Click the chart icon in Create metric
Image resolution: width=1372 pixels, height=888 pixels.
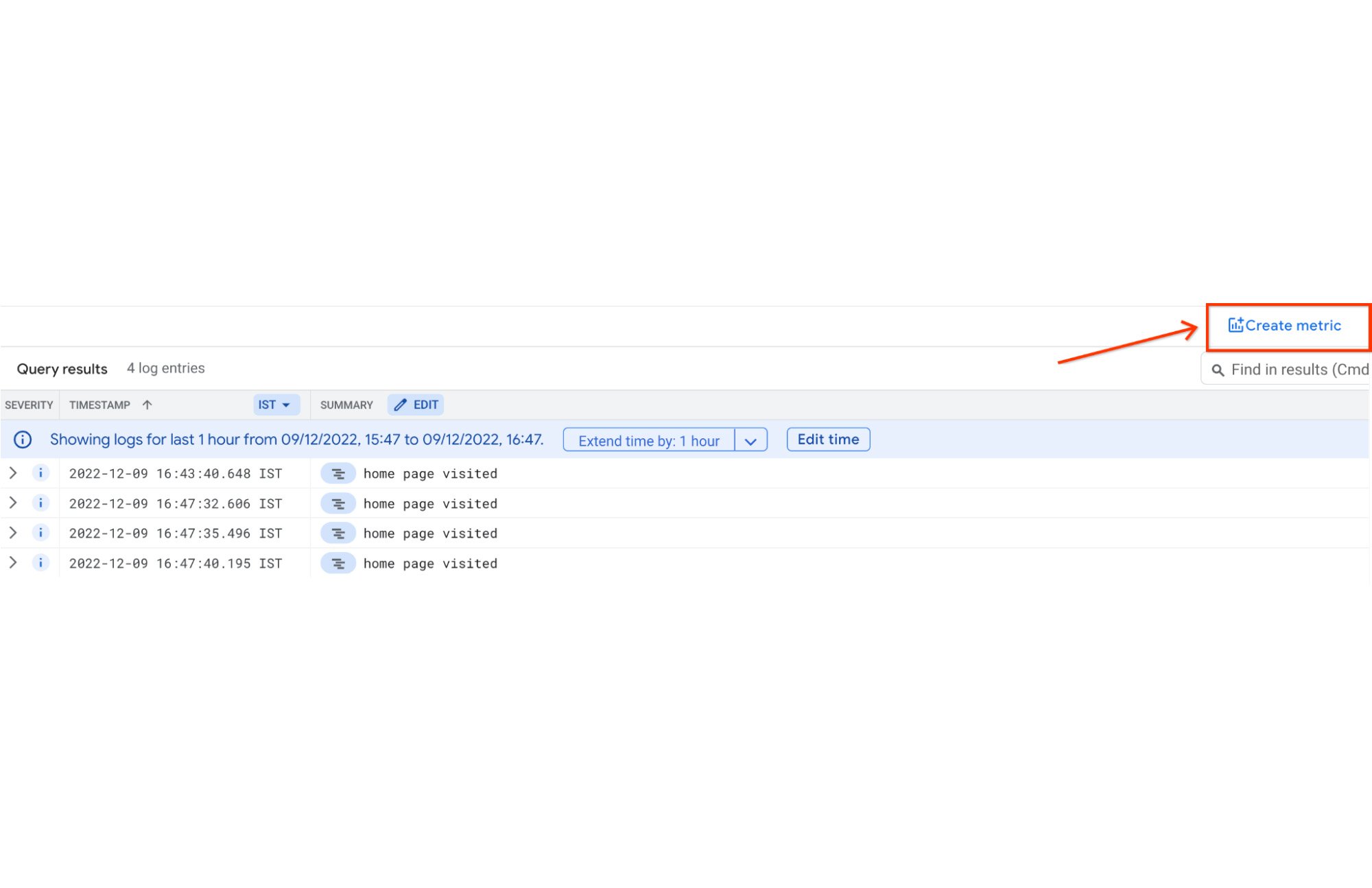click(x=1235, y=324)
